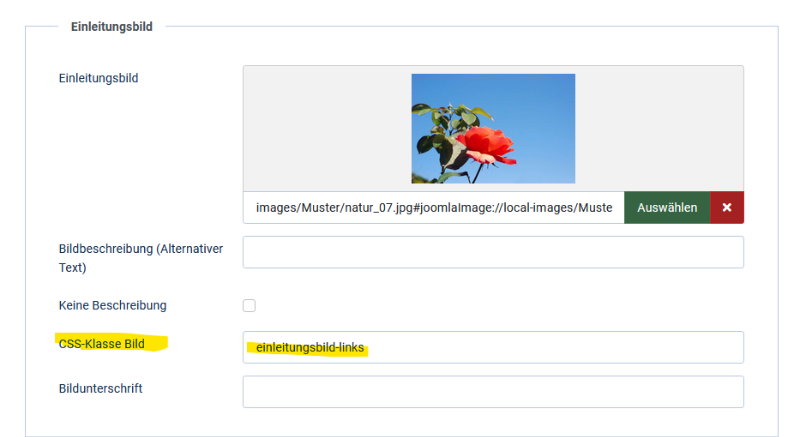The width and height of the screenshot is (800, 437).
Task: Click the Bildunterschrift input field
Action: coord(493,392)
